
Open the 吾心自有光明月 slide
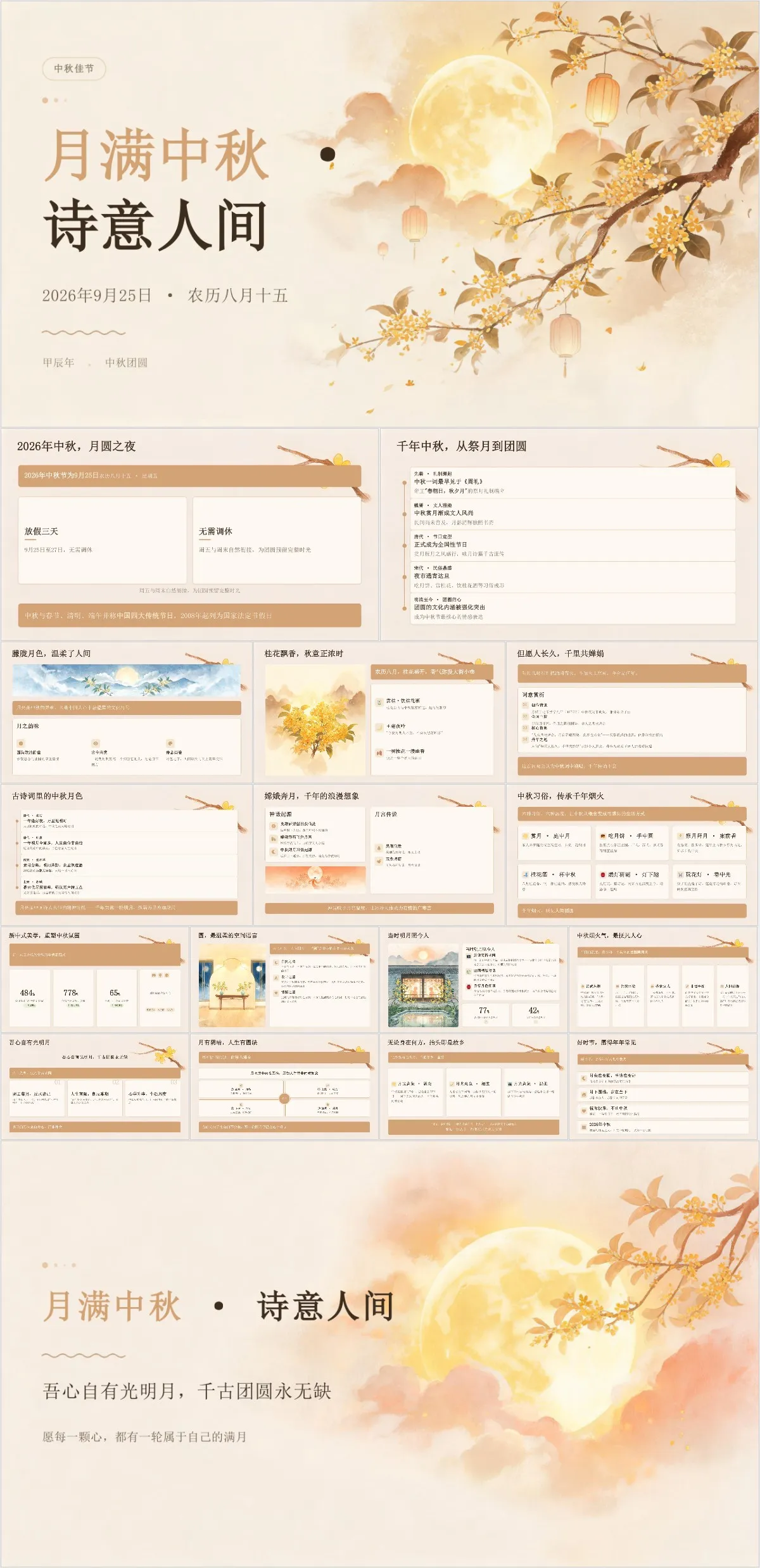tap(95, 1086)
